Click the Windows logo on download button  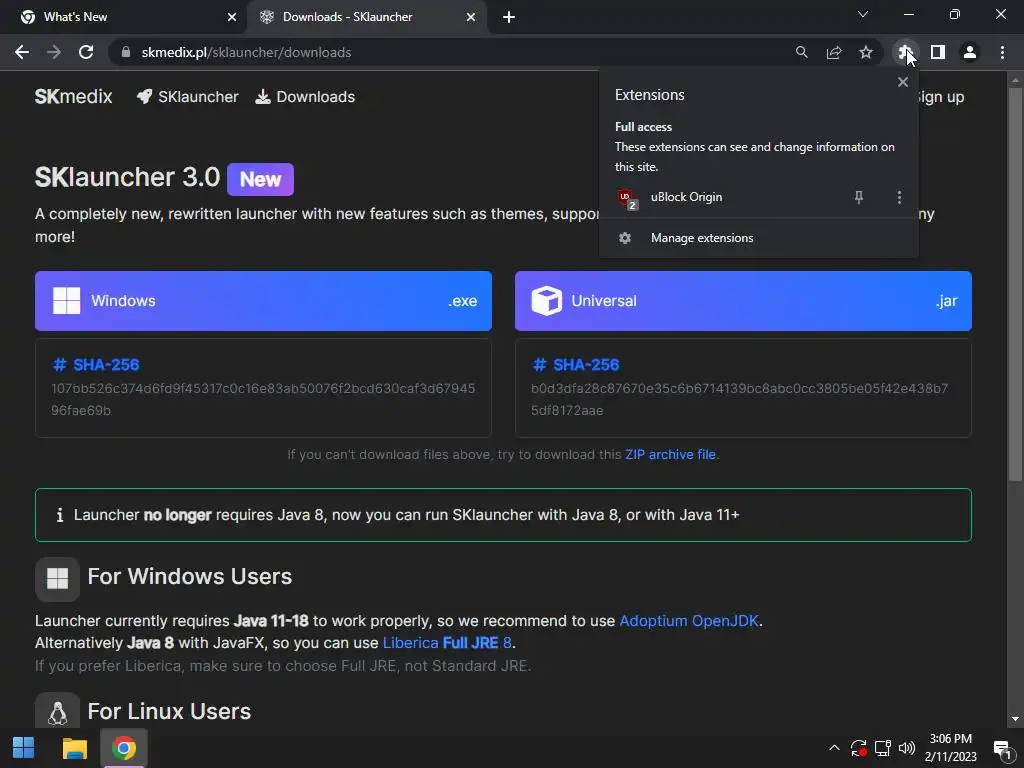[67, 301]
